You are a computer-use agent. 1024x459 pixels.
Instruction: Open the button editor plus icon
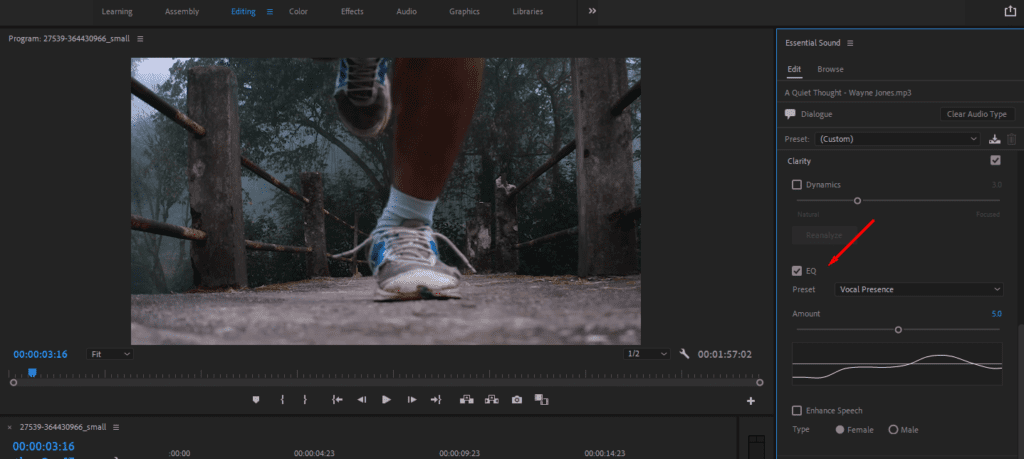[751, 401]
